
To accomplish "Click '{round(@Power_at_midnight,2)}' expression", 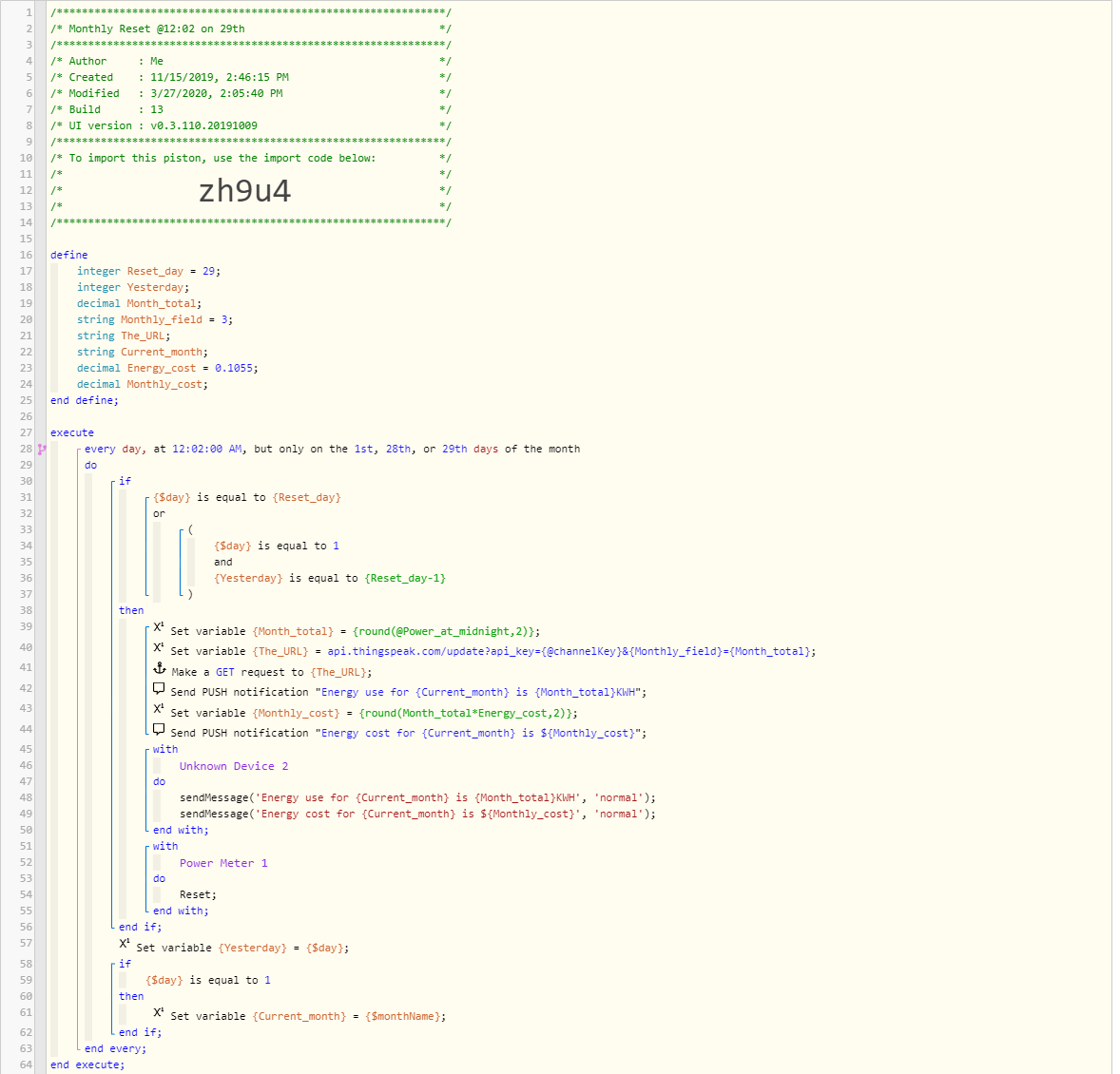I will pyautogui.click(x=444, y=632).
